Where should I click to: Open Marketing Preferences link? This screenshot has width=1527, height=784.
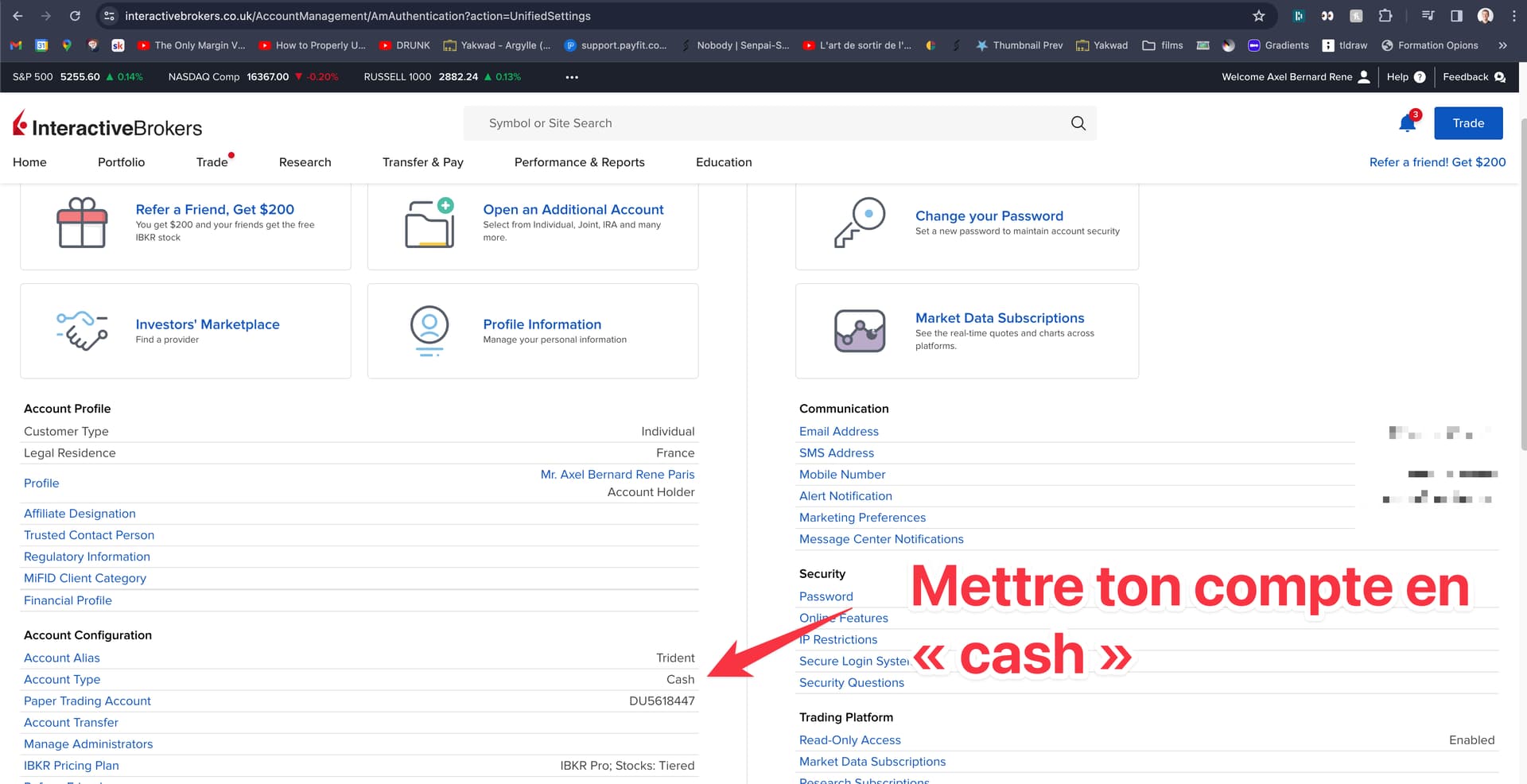(862, 517)
